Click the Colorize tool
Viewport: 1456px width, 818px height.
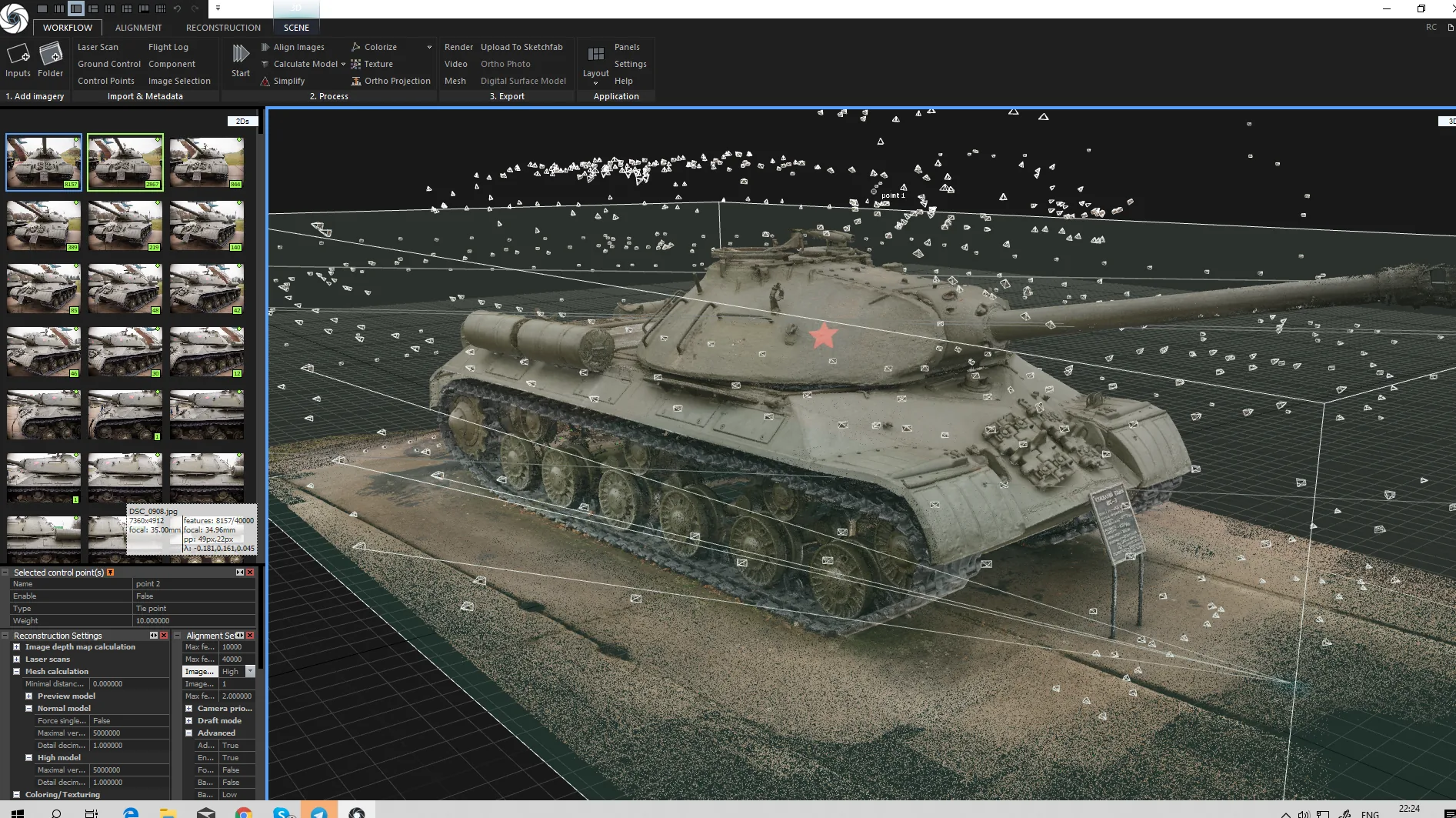pyautogui.click(x=374, y=47)
